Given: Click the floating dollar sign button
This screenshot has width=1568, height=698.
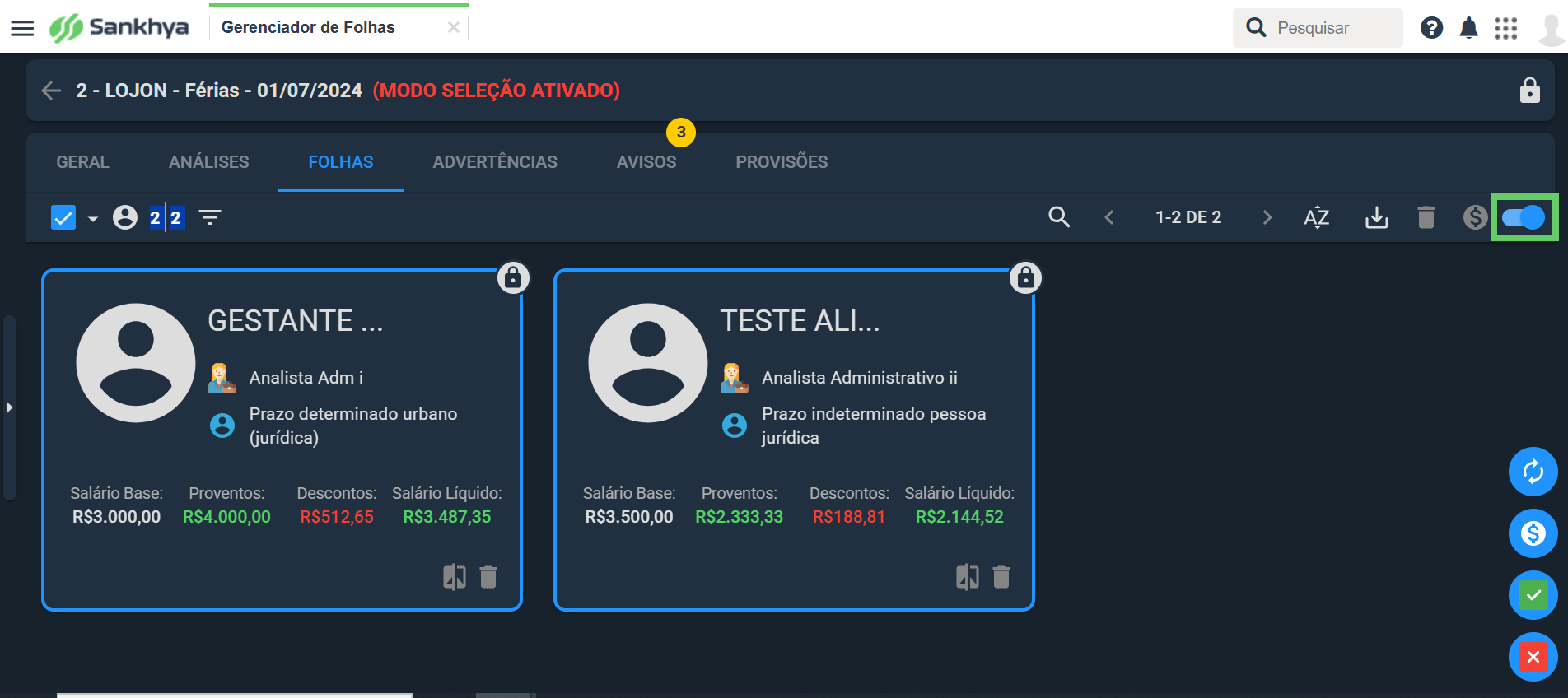Looking at the screenshot, I should pos(1533,533).
